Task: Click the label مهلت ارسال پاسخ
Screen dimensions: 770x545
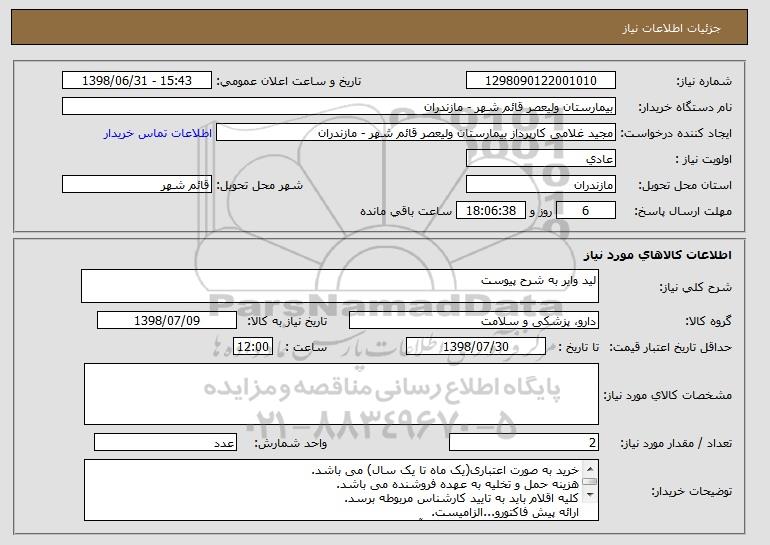Action: [683, 211]
